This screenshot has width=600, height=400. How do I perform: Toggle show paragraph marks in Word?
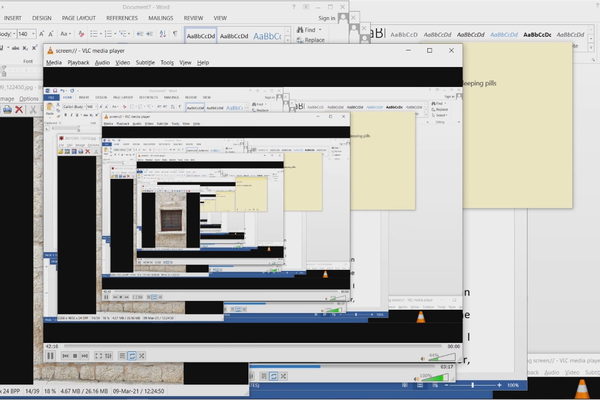[175, 34]
